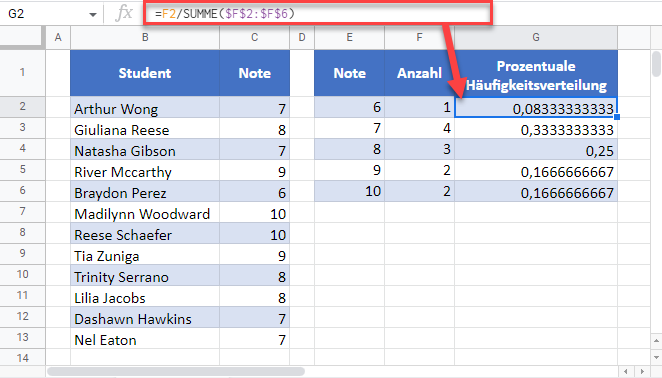This screenshot has height=378, width=662.
Task: Select row 2 header
Action: tap(22, 106)
